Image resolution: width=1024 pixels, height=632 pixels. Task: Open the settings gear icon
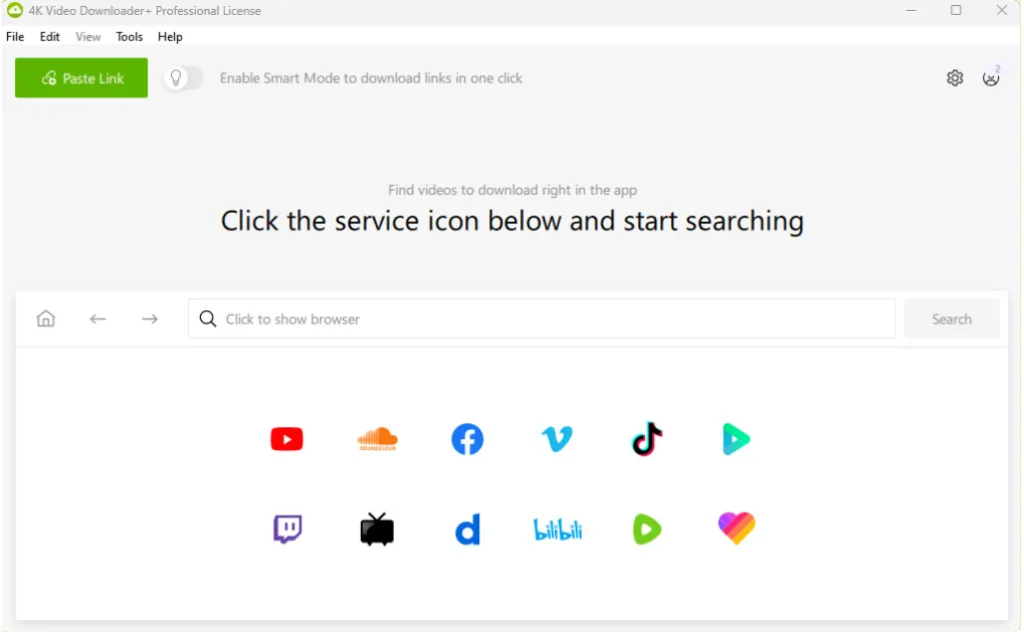[x=955, y=78]
